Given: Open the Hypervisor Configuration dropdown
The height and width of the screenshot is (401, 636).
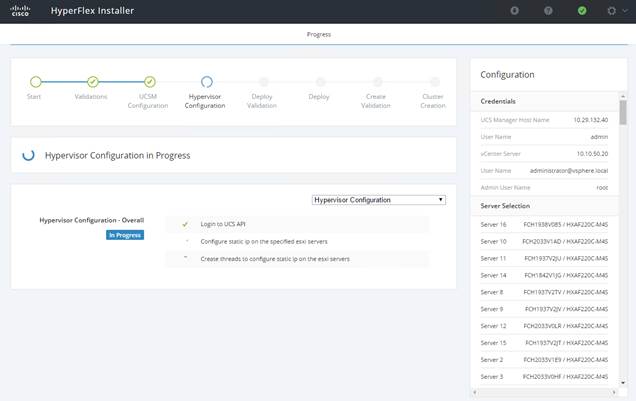Looking at the screenshot, I should [x=378, y=200].
